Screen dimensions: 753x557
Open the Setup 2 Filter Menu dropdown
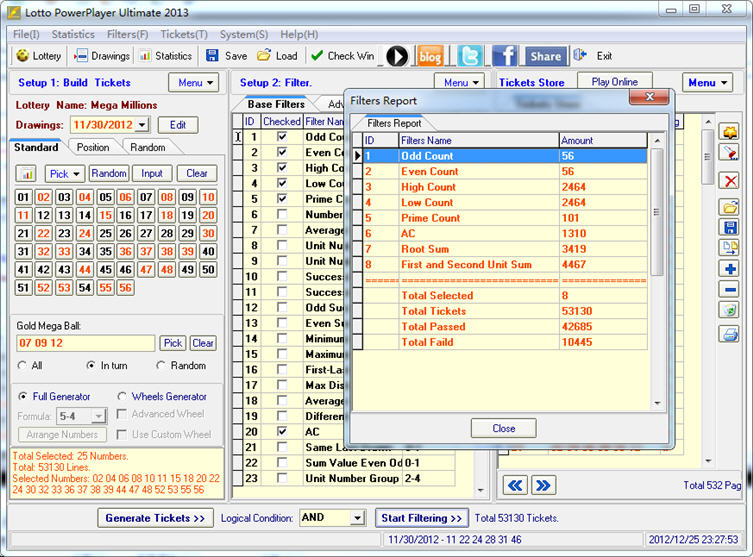coord(460,82)
